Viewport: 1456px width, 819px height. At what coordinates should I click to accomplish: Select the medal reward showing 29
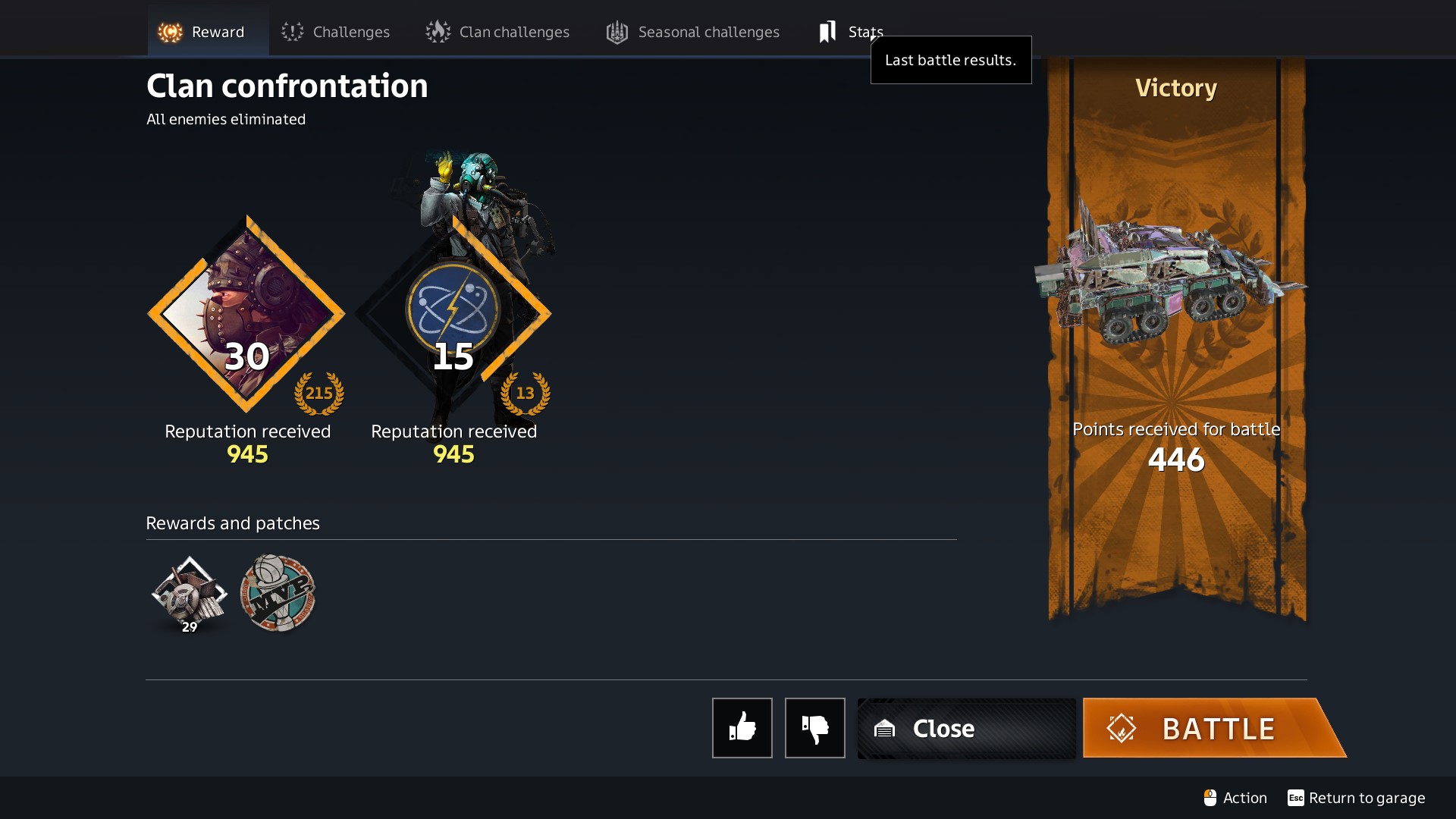click(190, 595)
